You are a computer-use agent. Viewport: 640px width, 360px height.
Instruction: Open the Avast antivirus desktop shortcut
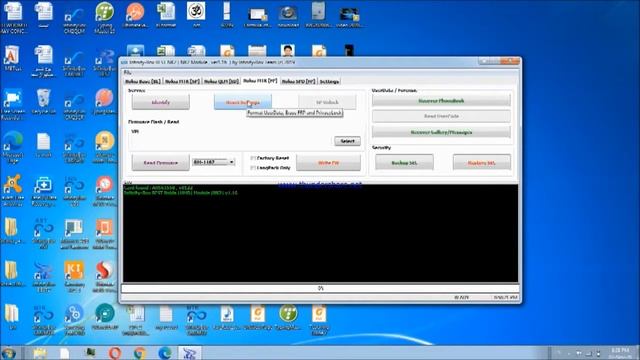coord(13,189)
